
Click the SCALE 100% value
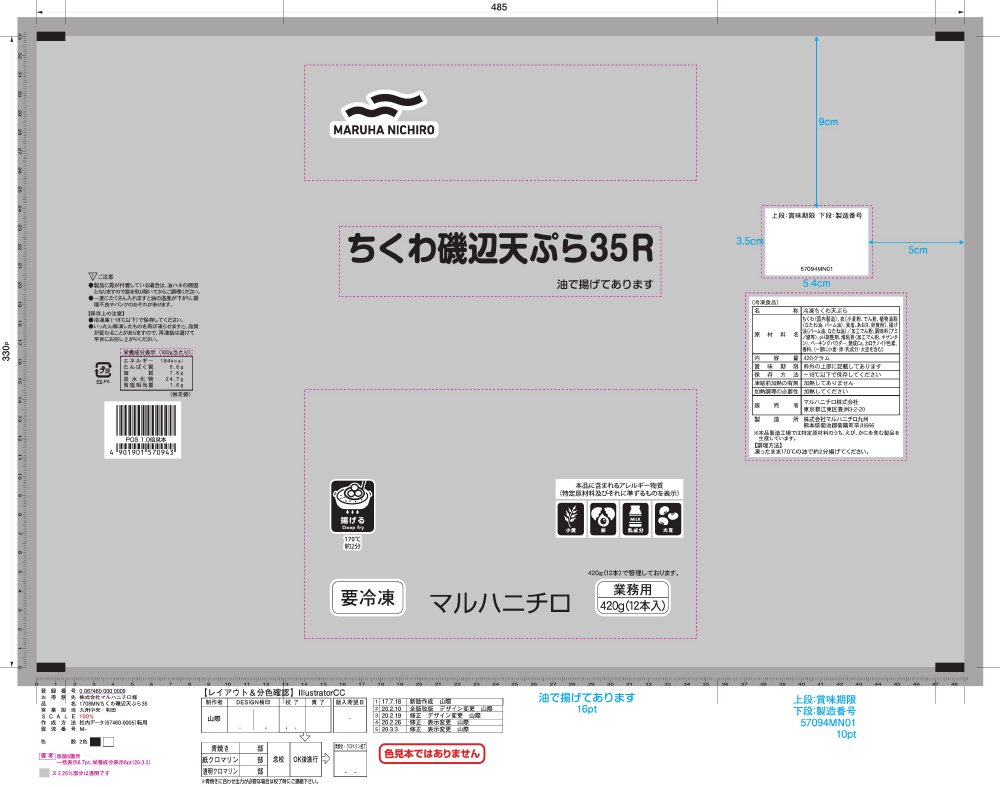point(86,716)
